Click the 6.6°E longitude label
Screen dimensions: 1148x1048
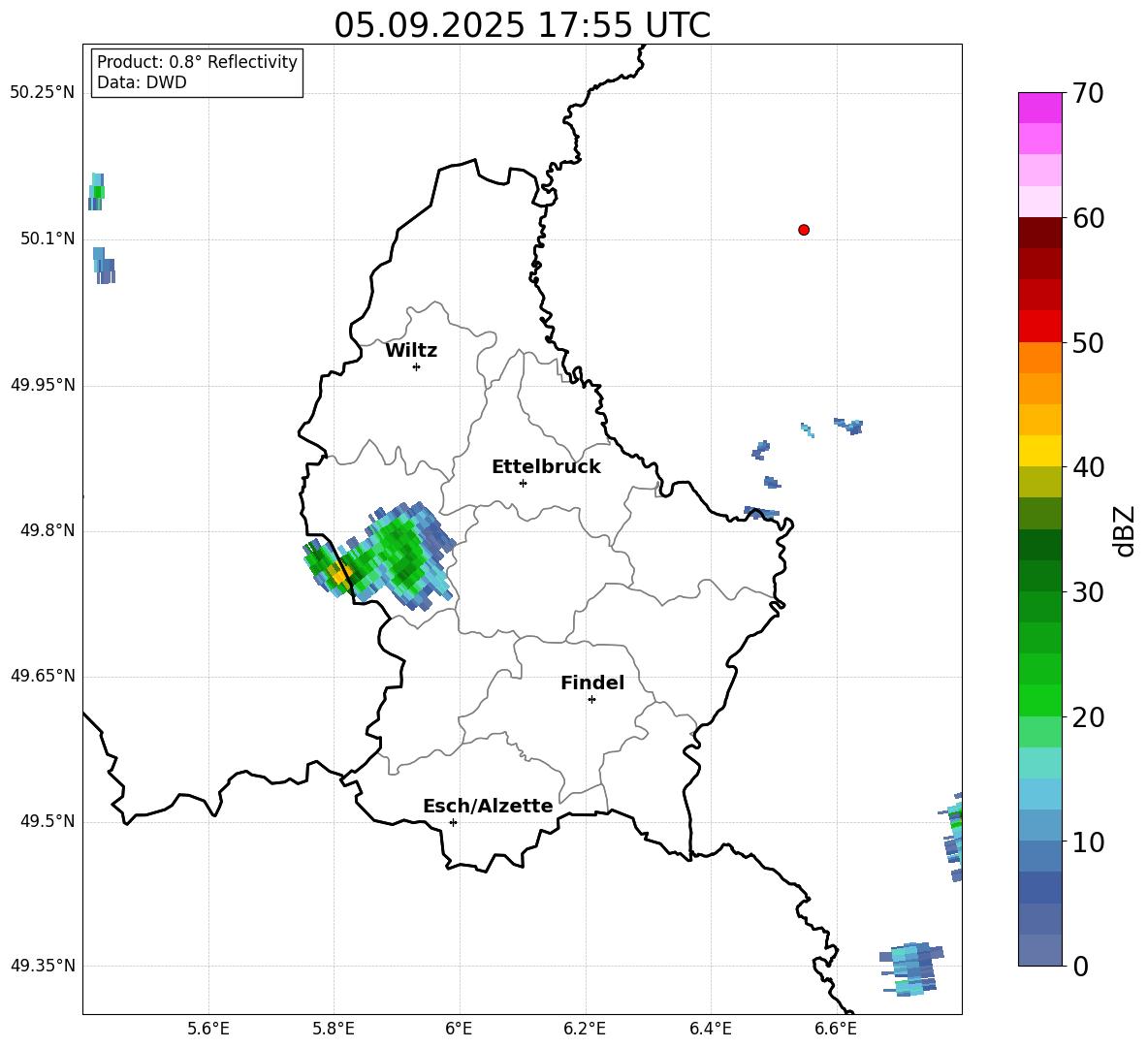tap(836, 1030)
